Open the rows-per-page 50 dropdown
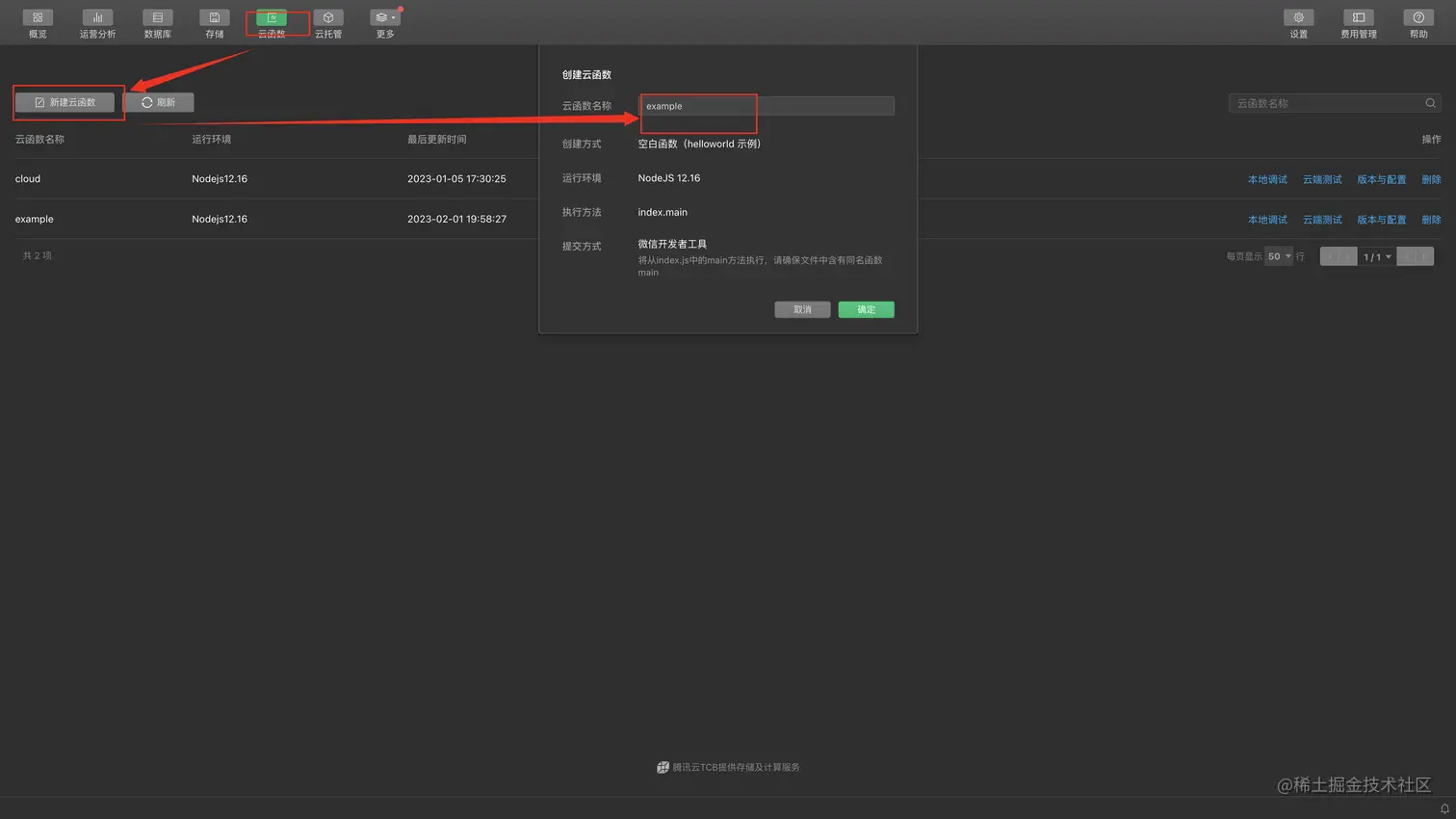Viewport: 1456px width, 819px height. tap(1279, 256)
